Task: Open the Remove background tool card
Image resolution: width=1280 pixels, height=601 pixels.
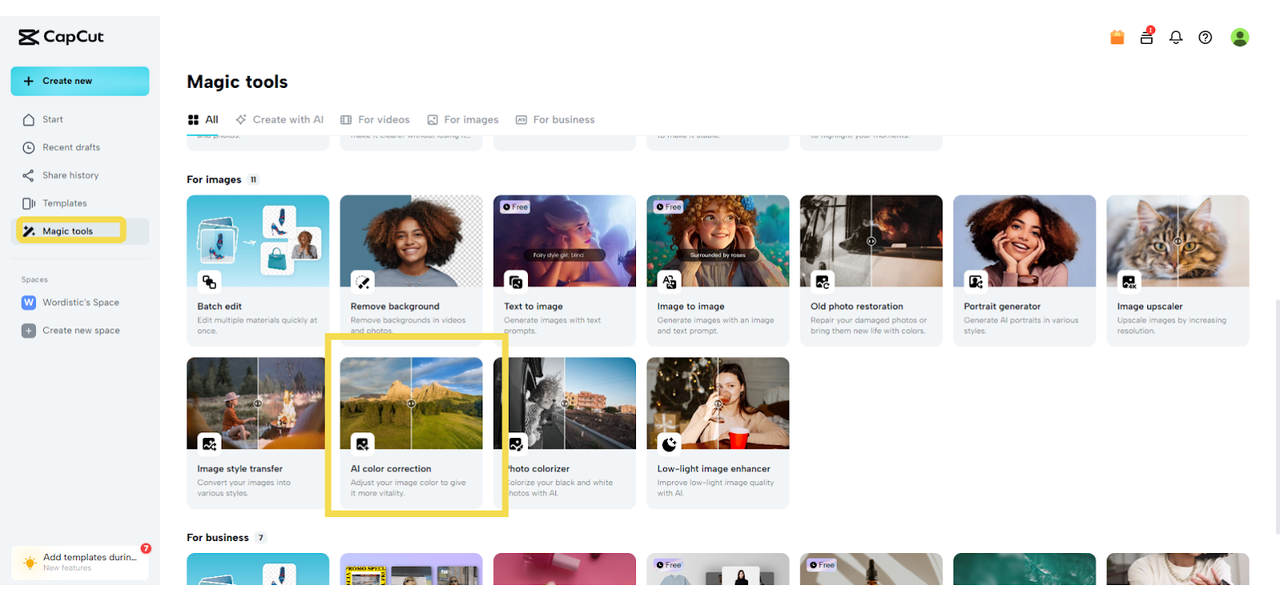Action: coord(411,270)
